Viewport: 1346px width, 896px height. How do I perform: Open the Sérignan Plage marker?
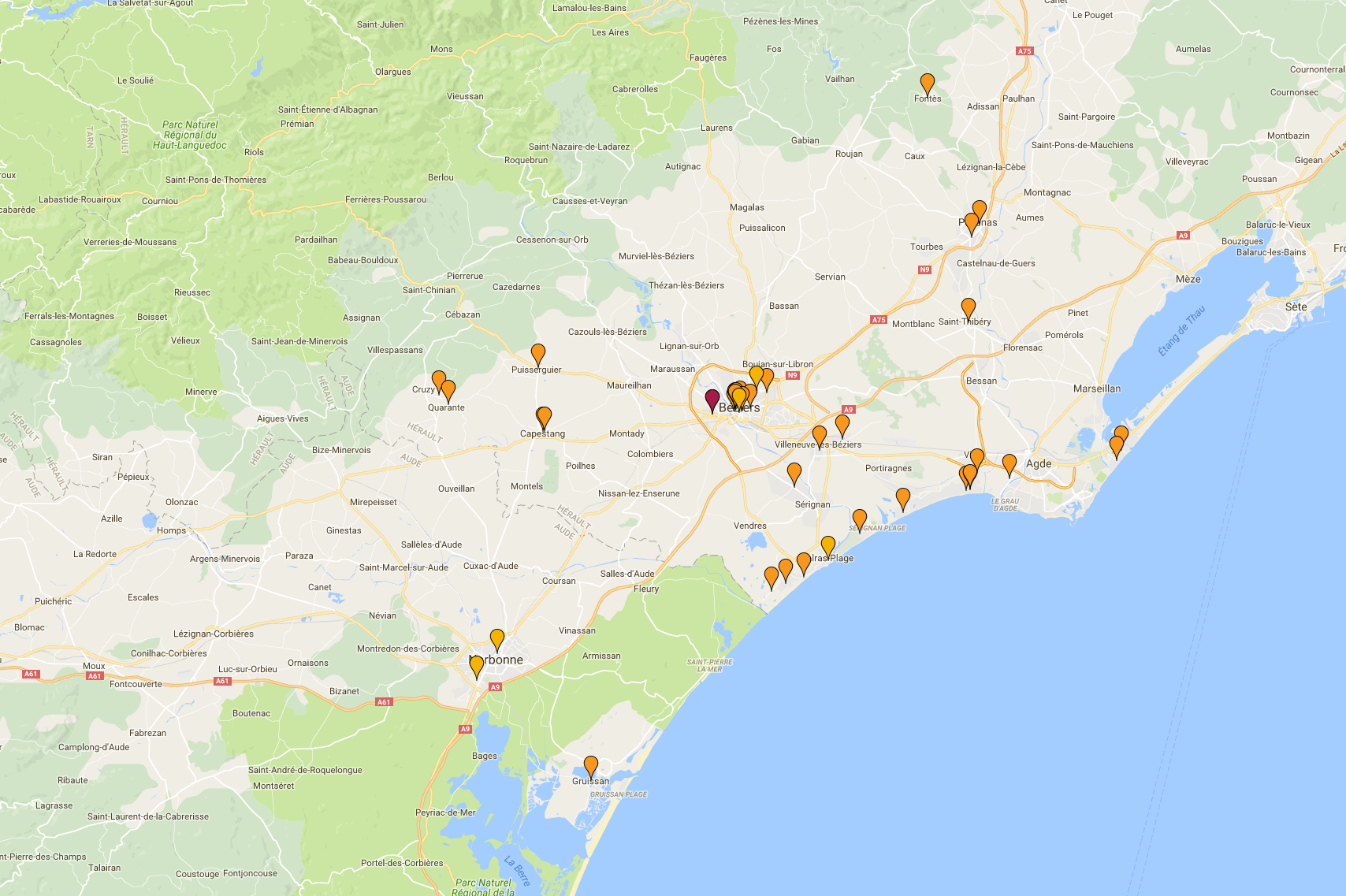click(860, 519)
